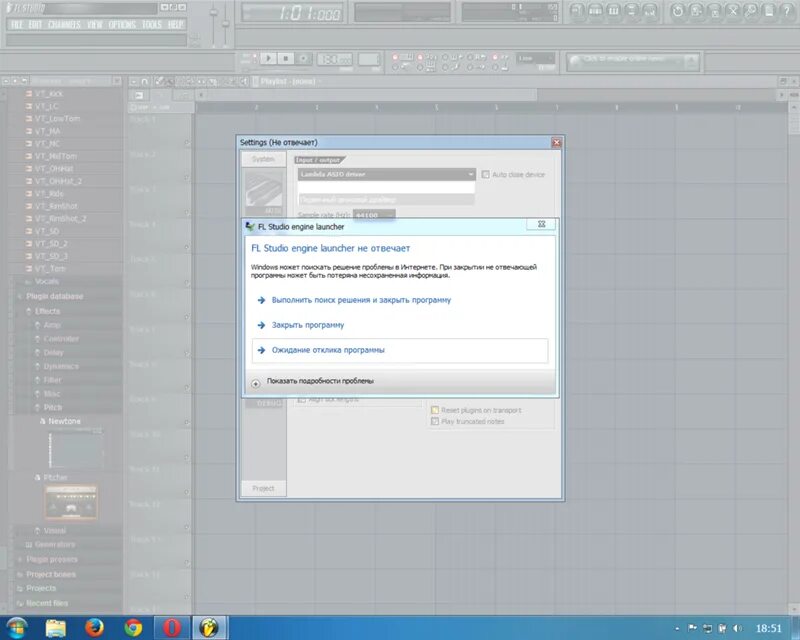The height and width of the screenshot is (640, 800).
Task: Open Windows Explorer from the taskbar
Action: coord(55,628)
